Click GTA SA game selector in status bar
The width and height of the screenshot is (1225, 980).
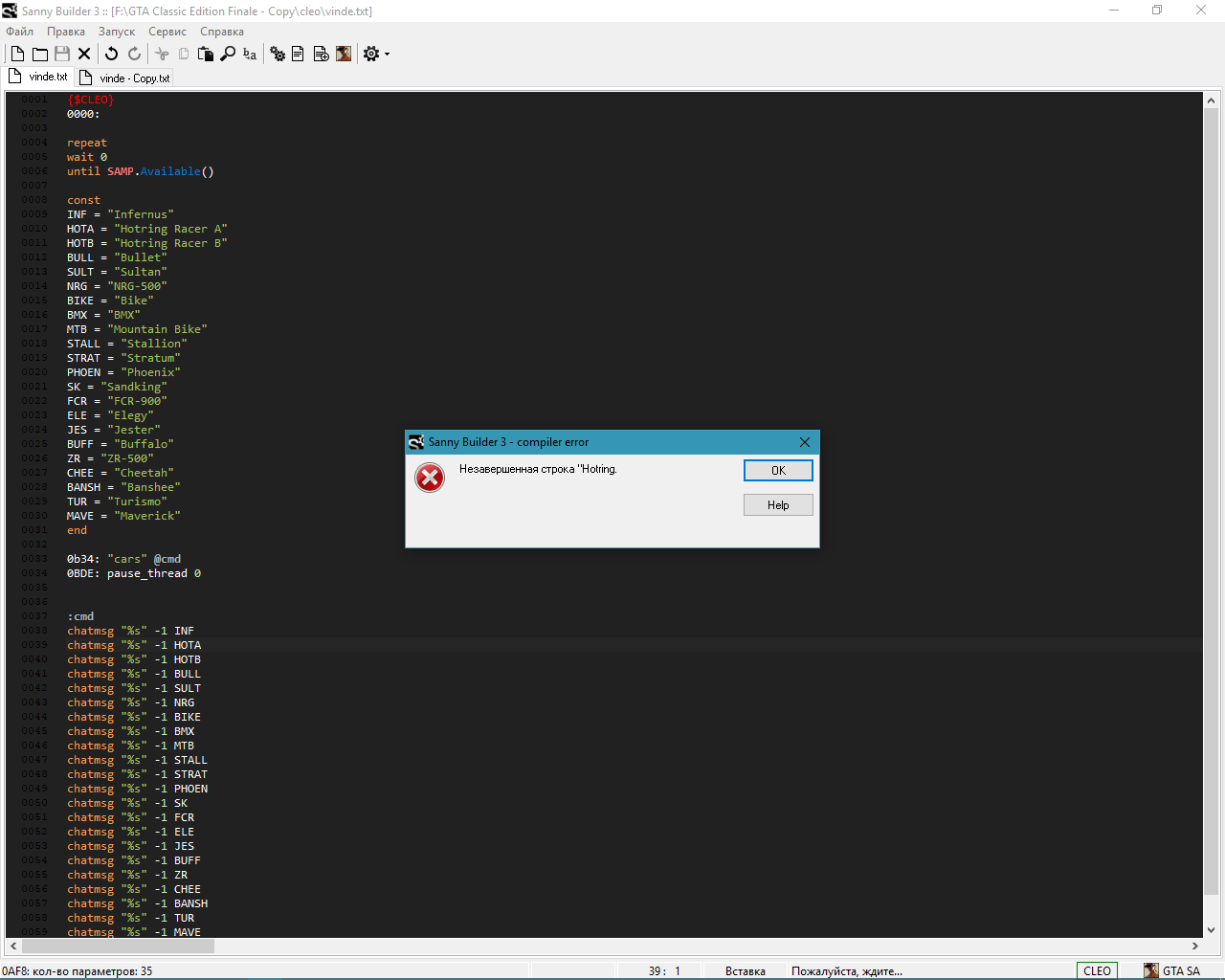[1172, 970]
